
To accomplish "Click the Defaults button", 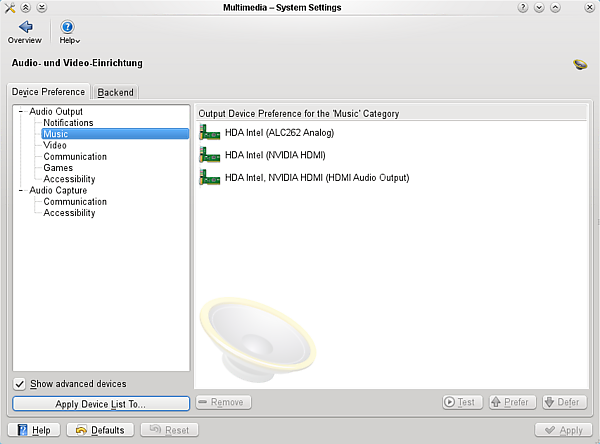I will click(100, 430).
